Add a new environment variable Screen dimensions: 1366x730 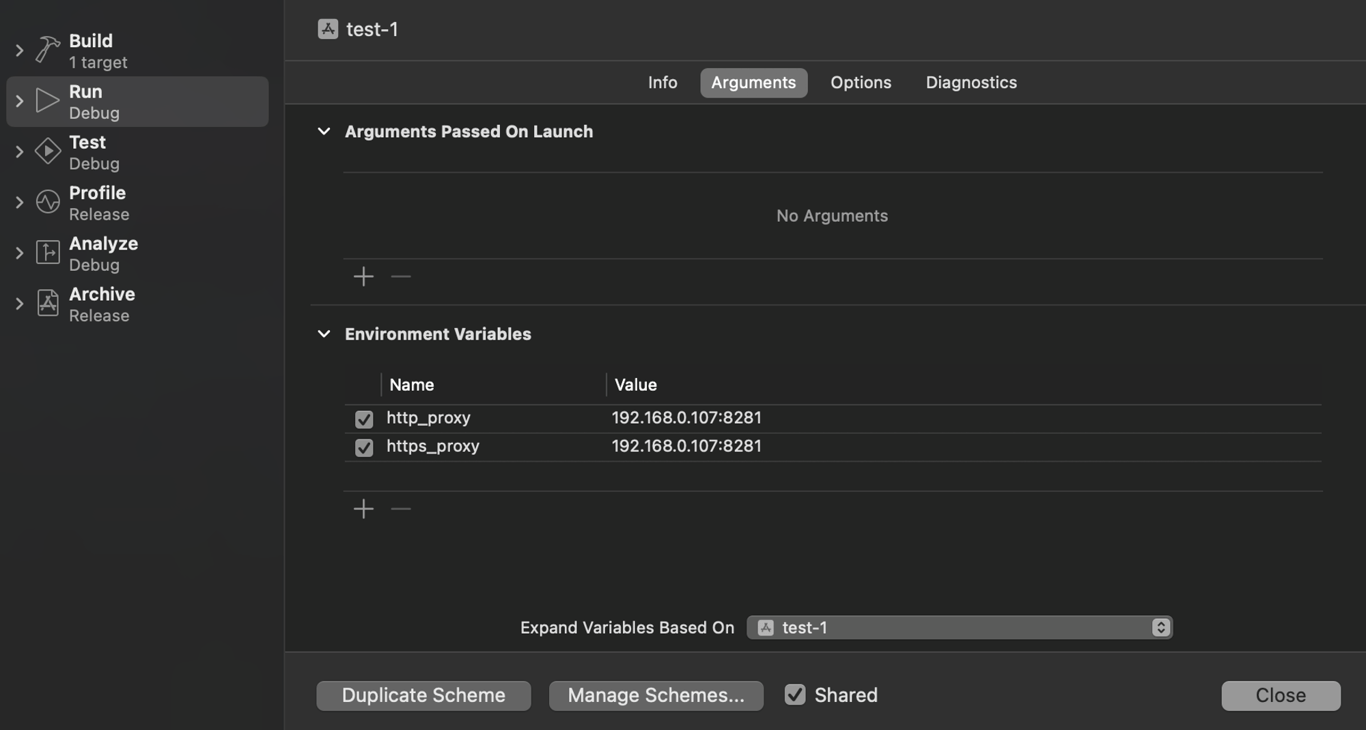tap(364, 509)
